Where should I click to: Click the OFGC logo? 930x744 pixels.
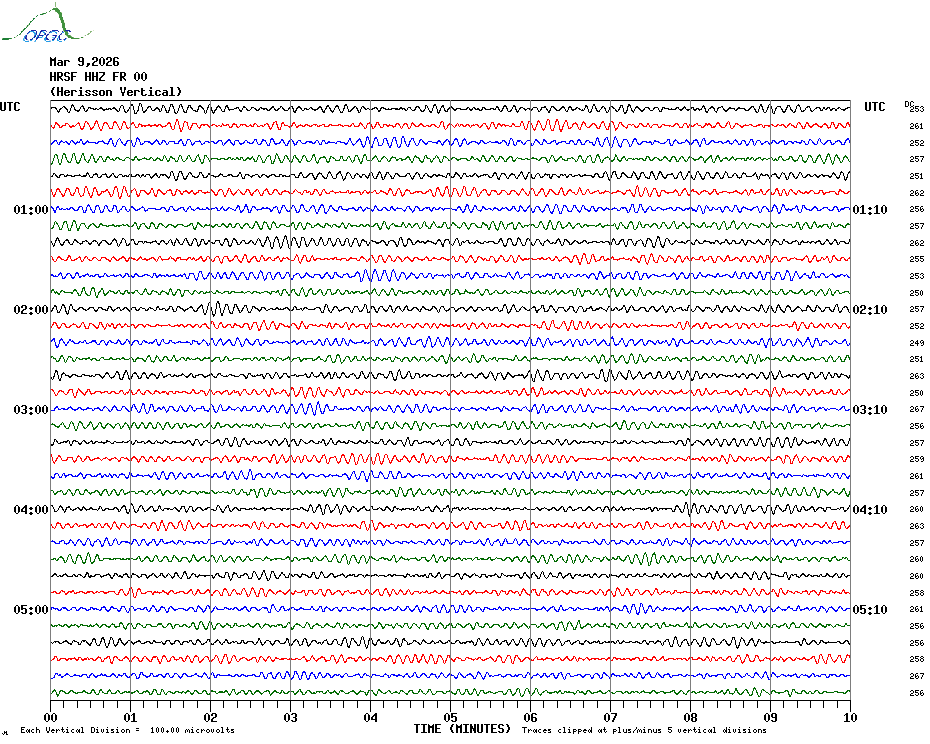point(47,24)
